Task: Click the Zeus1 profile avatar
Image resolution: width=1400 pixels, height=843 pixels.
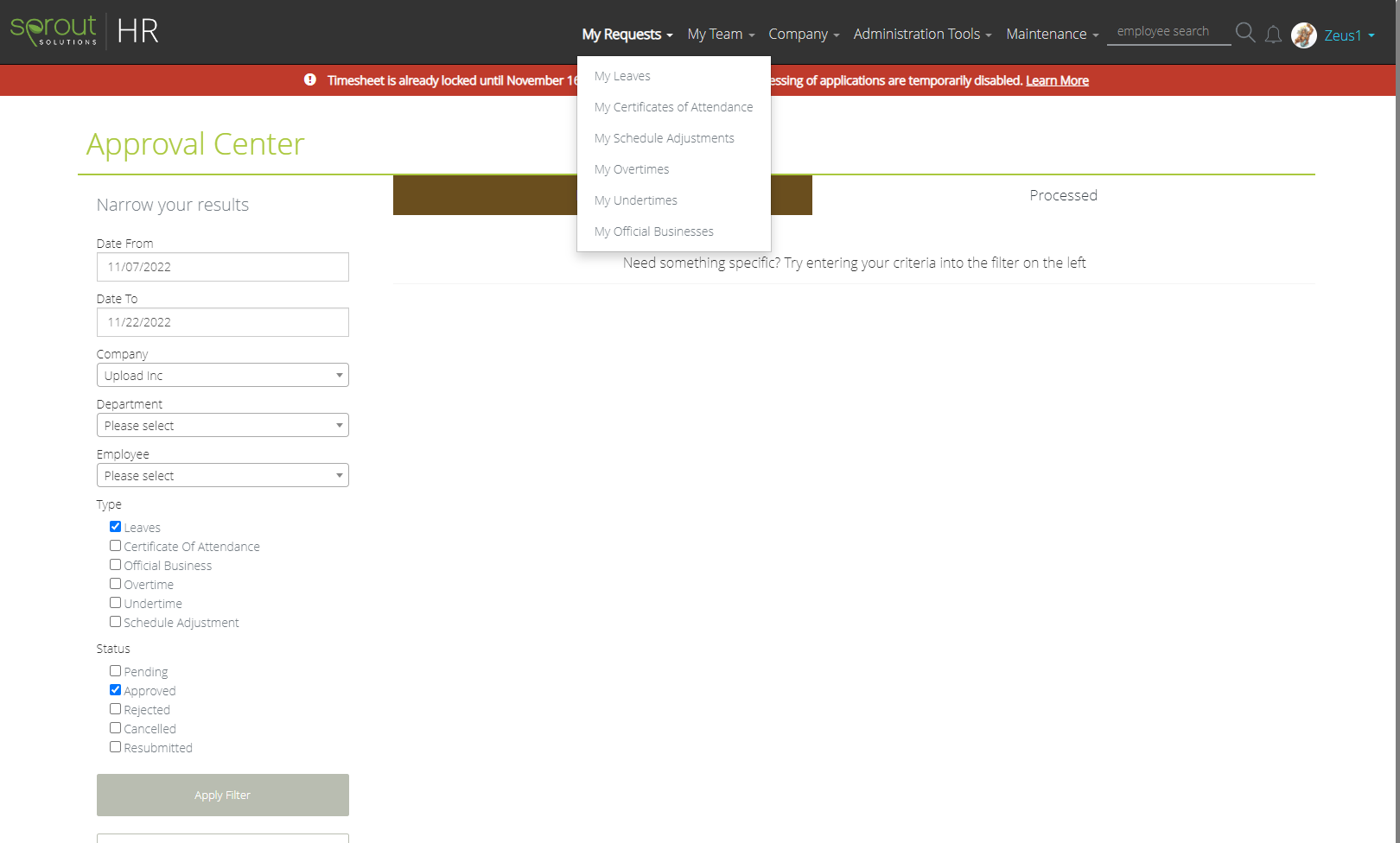Action: pyautogui.click(x=1303, y=35)
